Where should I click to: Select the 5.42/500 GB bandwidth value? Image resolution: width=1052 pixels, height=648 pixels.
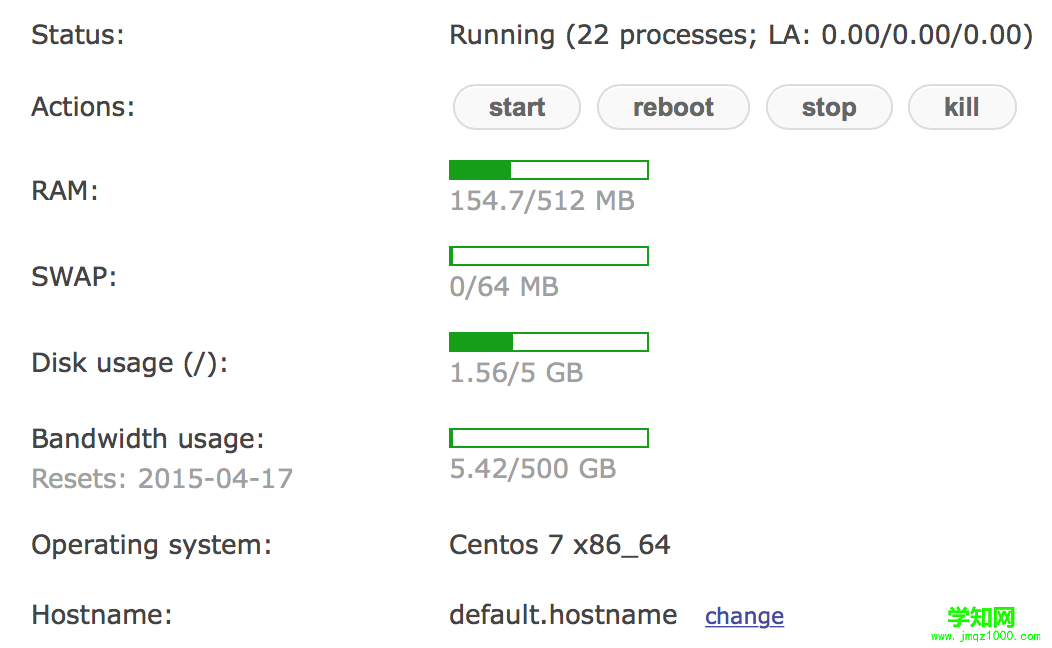click(x=533, y=468)
